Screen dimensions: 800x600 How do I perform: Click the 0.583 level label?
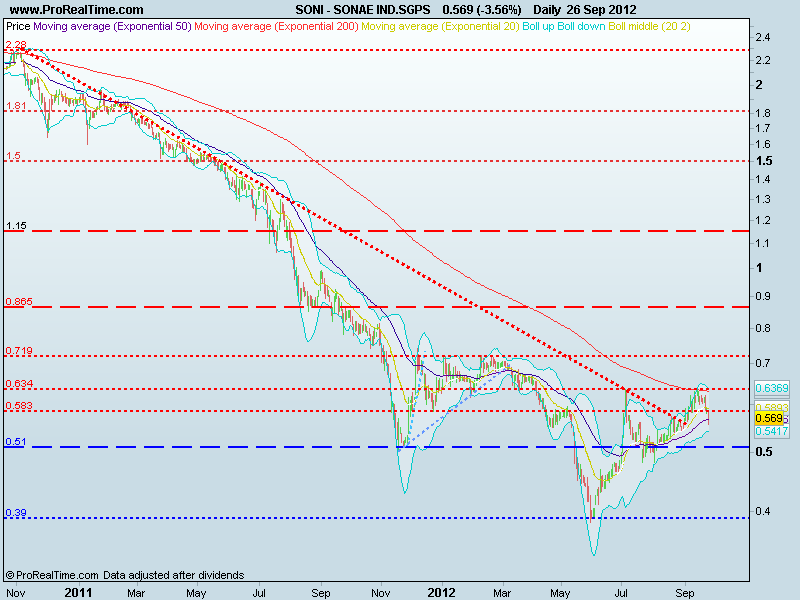pos(19,406)
